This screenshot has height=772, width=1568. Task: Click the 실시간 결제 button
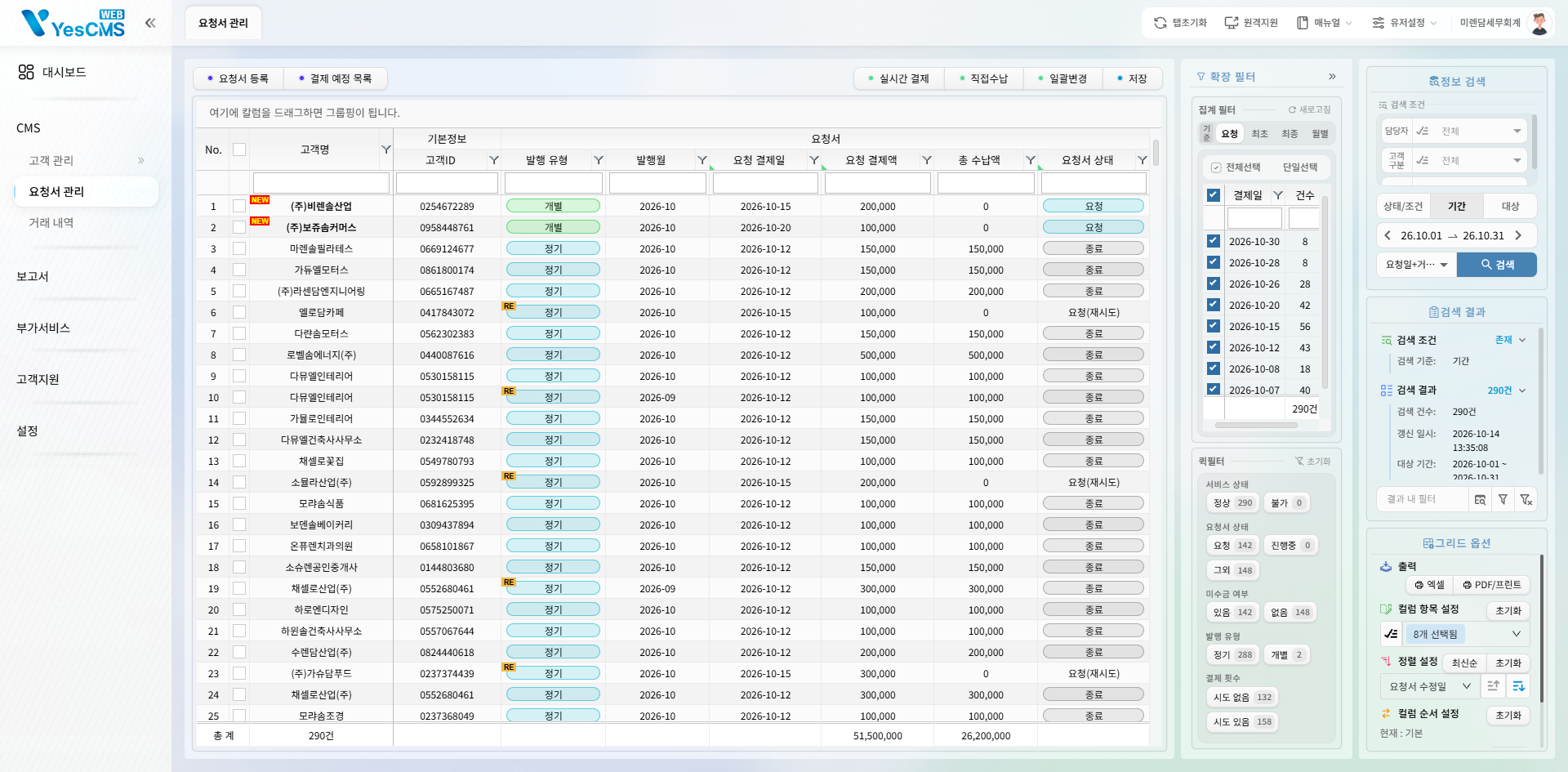(x=899, y=78)
